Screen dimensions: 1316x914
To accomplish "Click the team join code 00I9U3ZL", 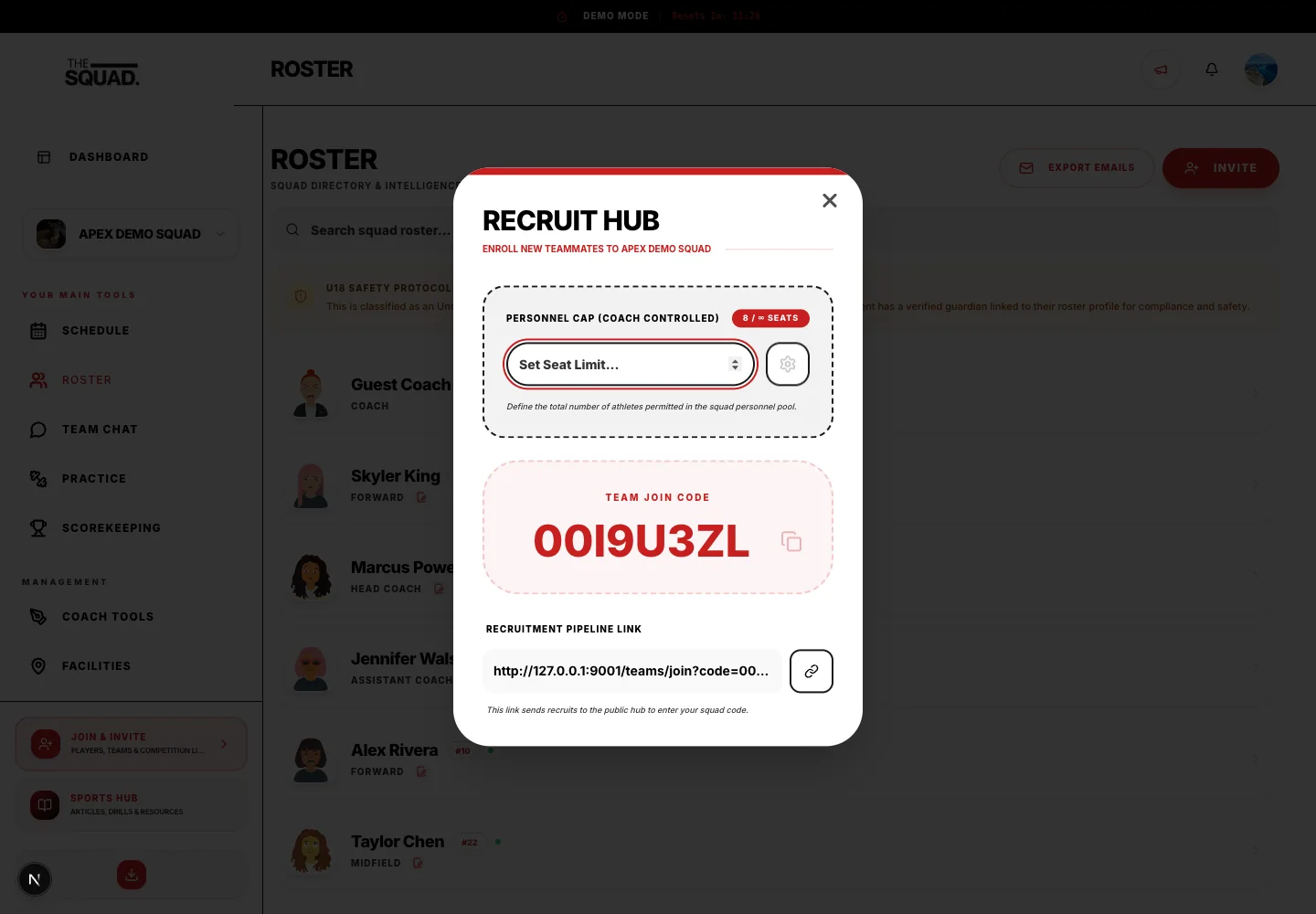I will pos(642,541).
